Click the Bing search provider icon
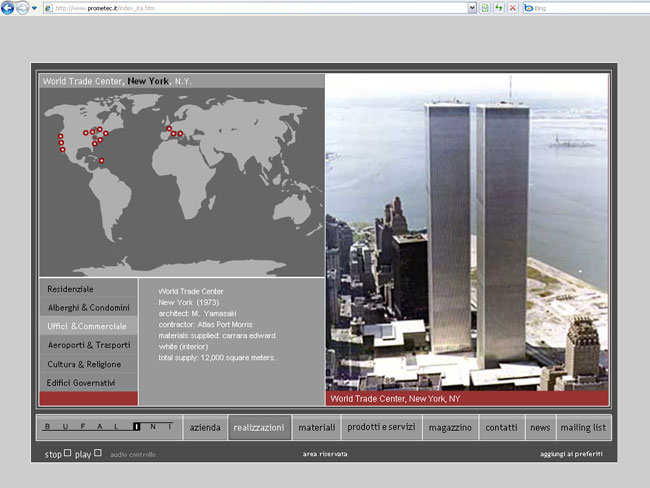Viewport: 650px width, 488px height. pyautogui.click(x=528, y=8)
